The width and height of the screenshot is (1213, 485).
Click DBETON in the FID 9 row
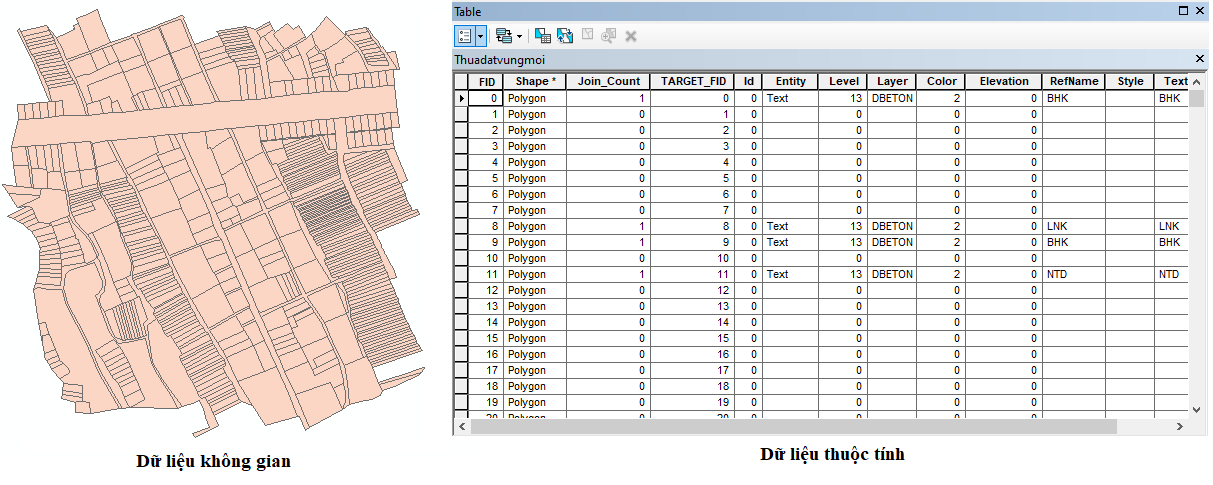(893, 242)
